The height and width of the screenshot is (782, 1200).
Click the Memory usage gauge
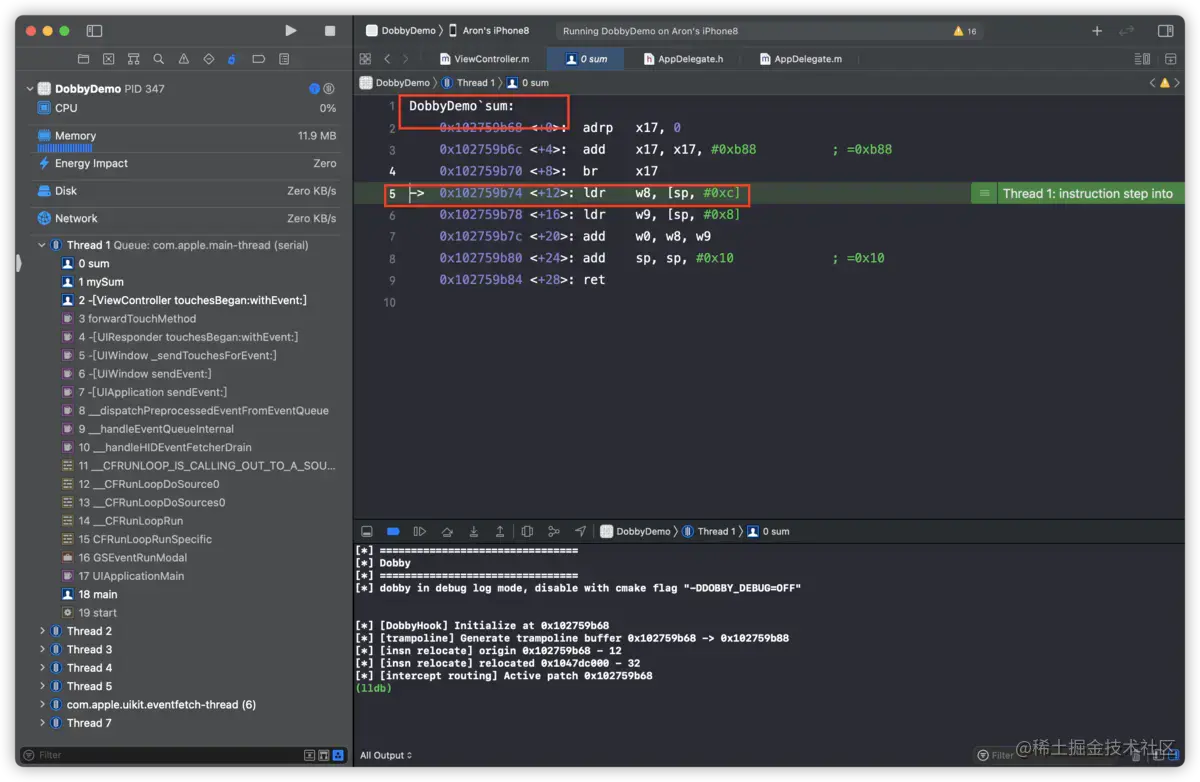[x=75, y=136]
